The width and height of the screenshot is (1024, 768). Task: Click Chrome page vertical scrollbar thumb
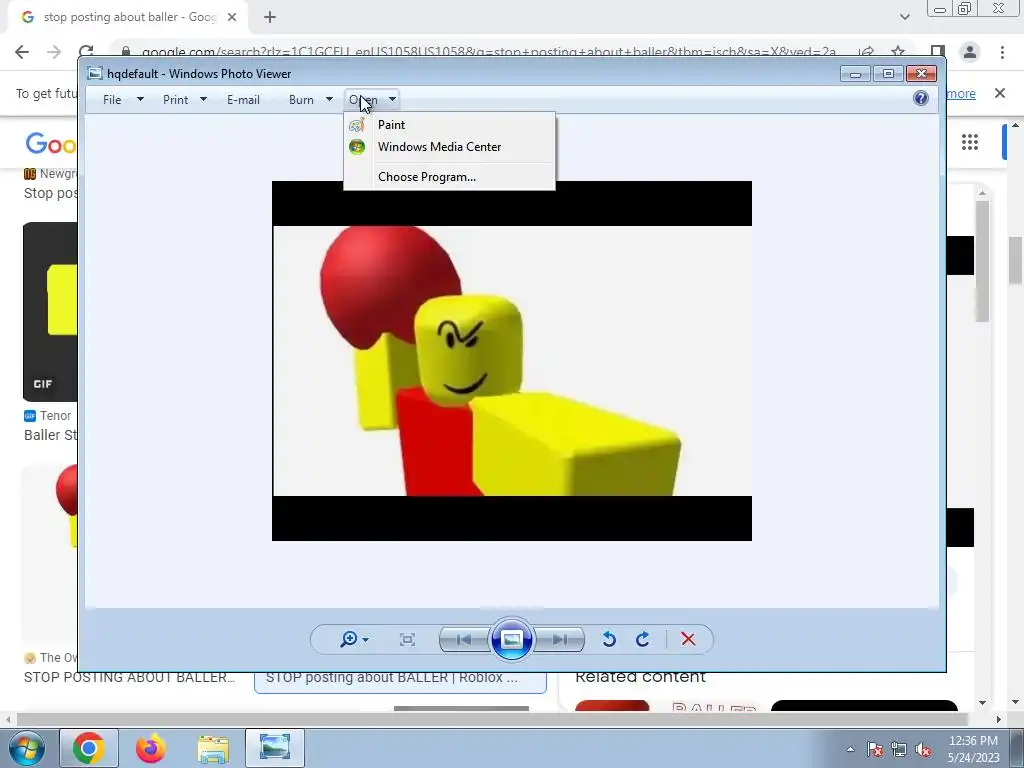[1015, 260]
